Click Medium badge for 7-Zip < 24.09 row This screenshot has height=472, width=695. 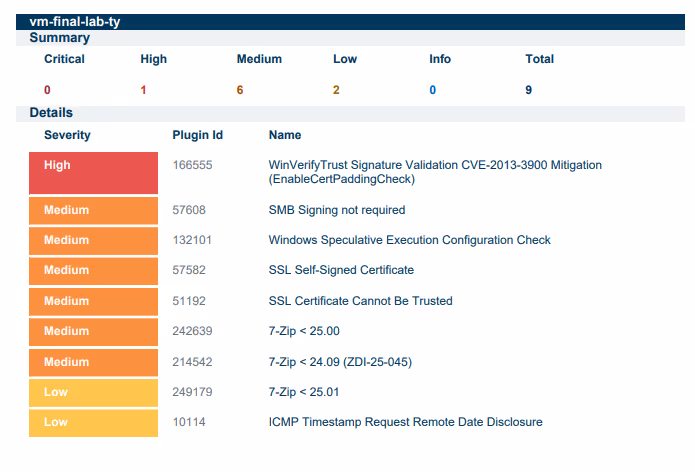[x=94, y=363]
